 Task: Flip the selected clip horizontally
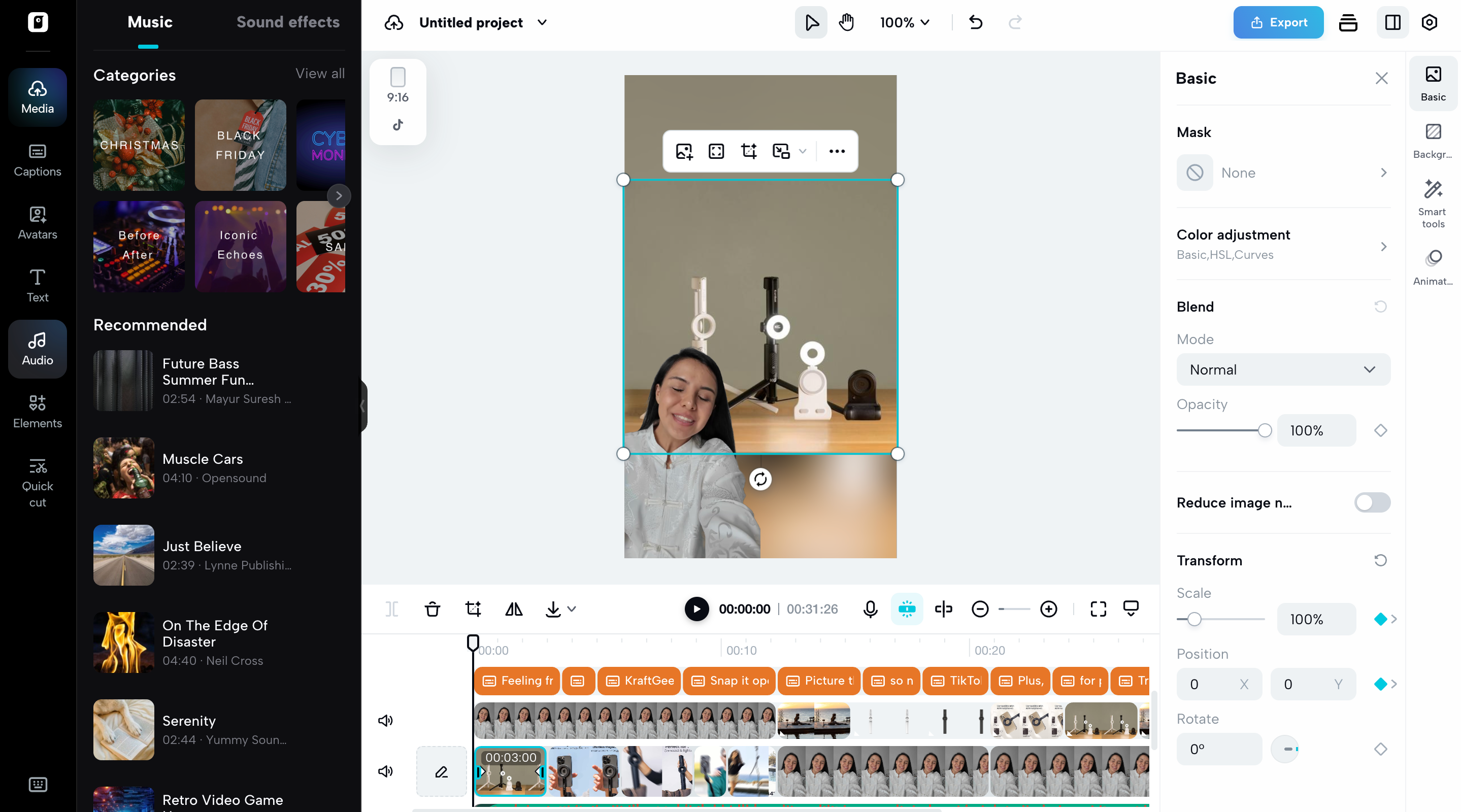point(513,608)
